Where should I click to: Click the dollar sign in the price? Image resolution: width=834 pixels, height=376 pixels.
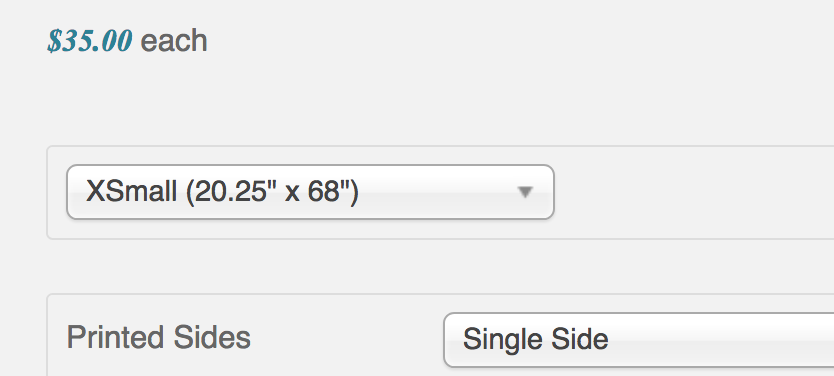[x=55, y=41]
